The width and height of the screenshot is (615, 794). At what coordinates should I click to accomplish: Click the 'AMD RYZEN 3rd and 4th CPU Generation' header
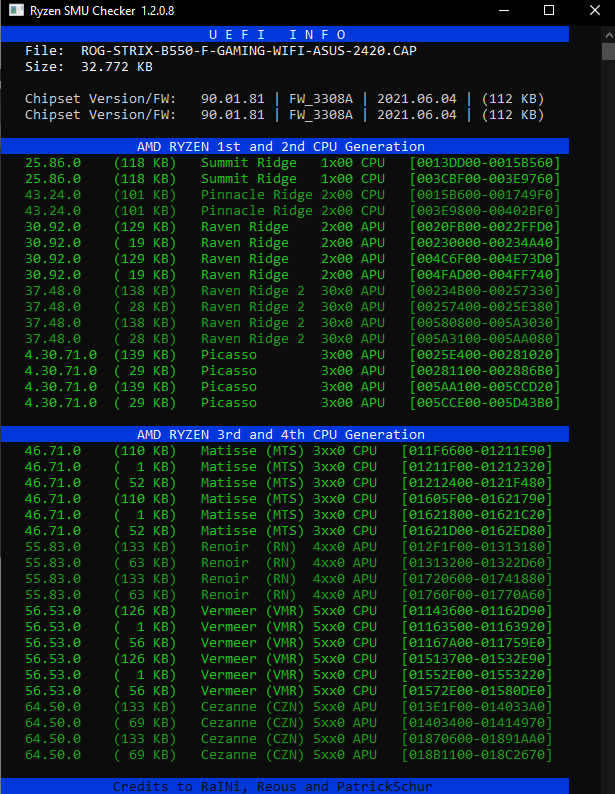click(x=281, y=434)
